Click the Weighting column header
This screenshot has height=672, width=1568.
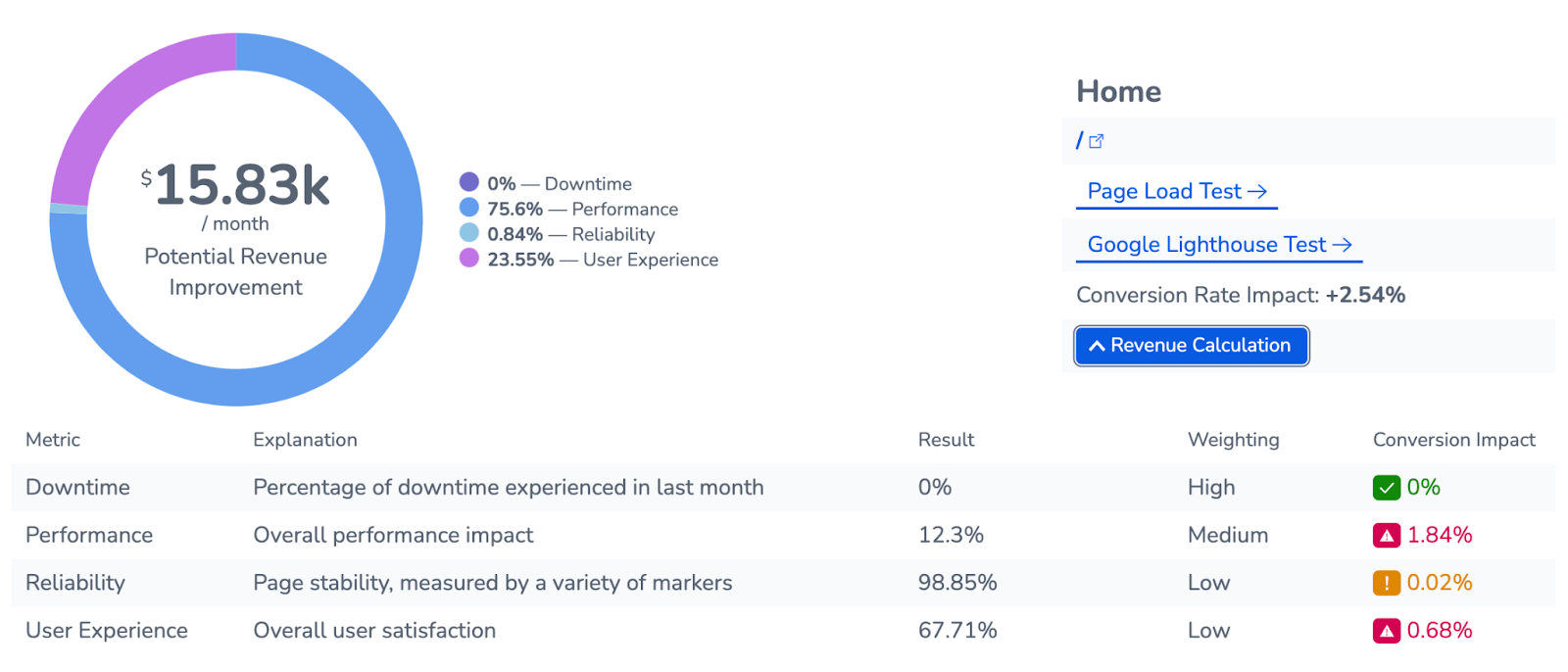click(x=1233, y=440)
